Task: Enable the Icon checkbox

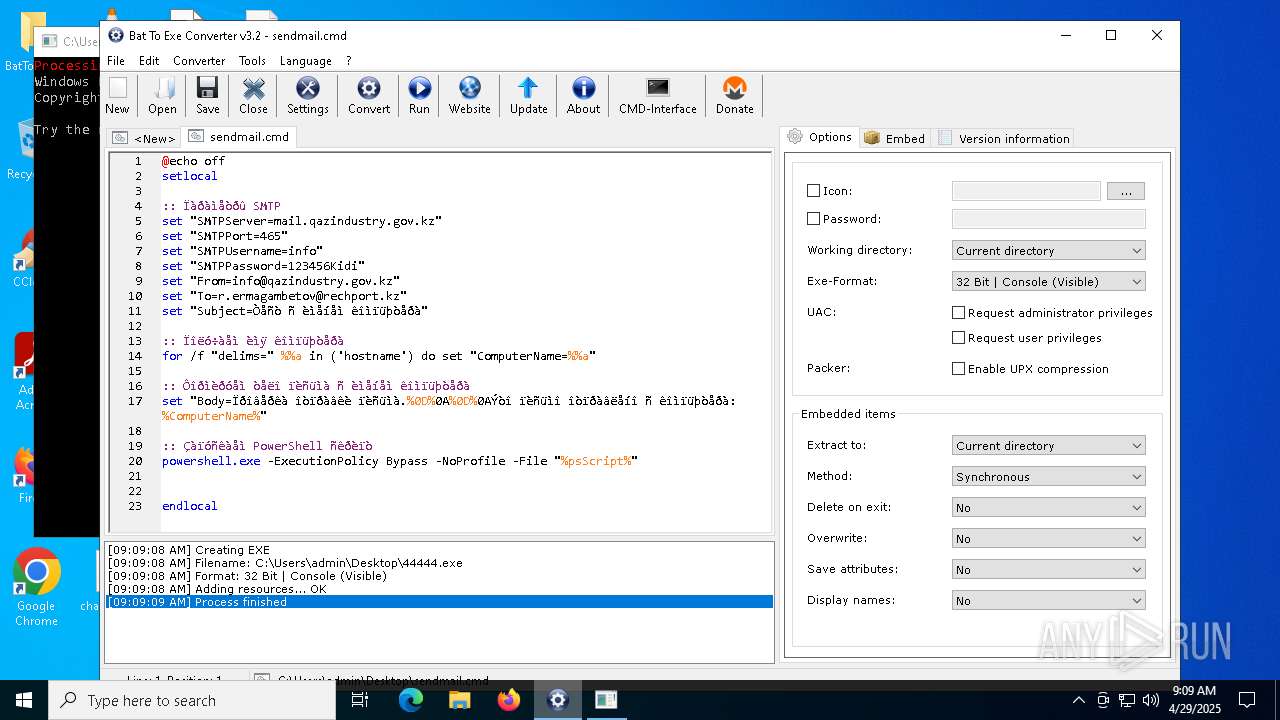Action: click(813, 191)
